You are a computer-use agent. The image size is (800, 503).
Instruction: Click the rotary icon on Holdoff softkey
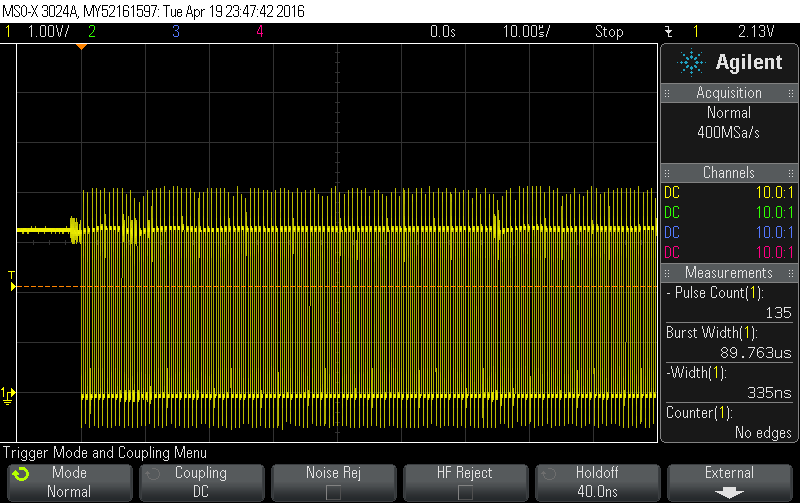(x=545, y=474)
